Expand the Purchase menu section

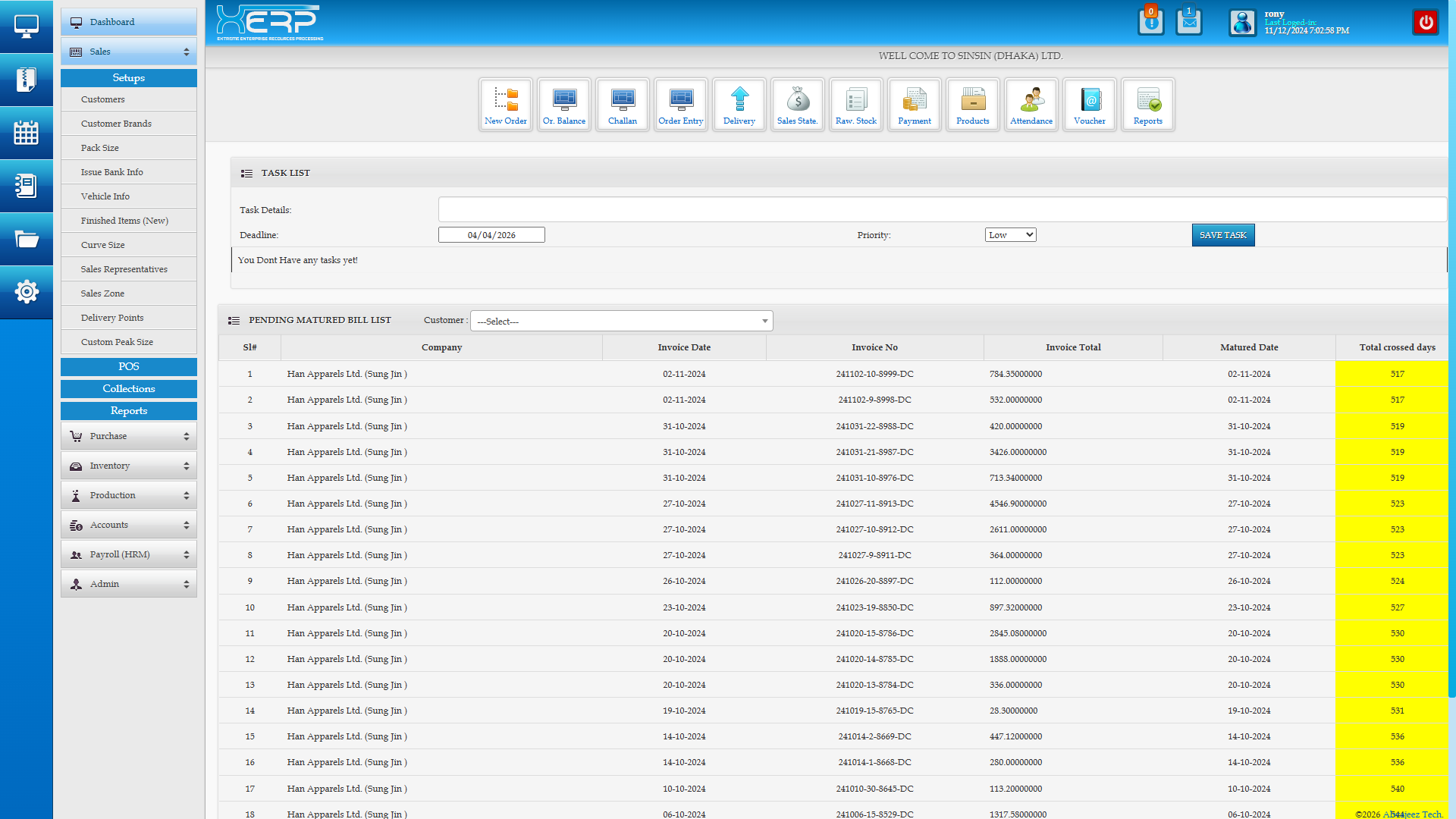(128, 436)
